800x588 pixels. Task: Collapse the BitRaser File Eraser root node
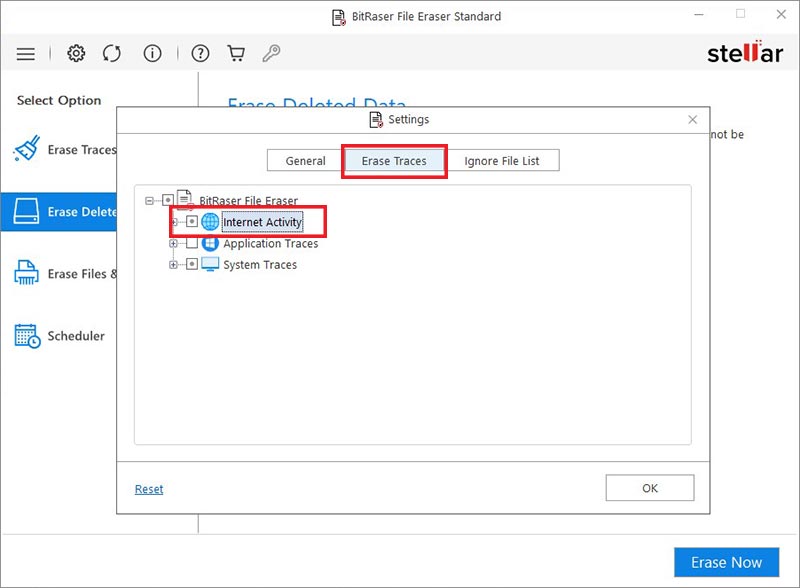coord(149,201)
